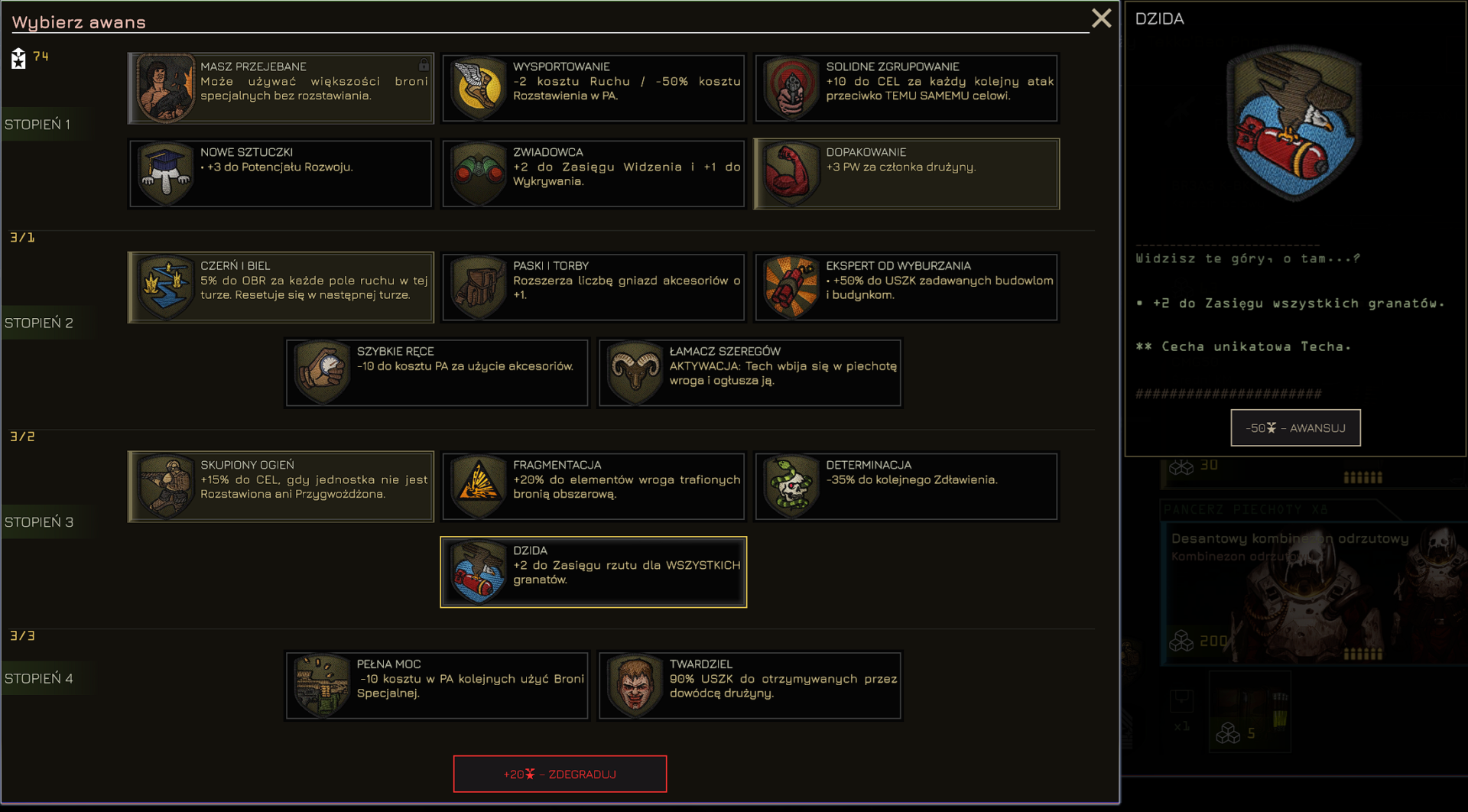
Task: Select the Szybkie Ręce perk card
Action: (x=437, y=372)
